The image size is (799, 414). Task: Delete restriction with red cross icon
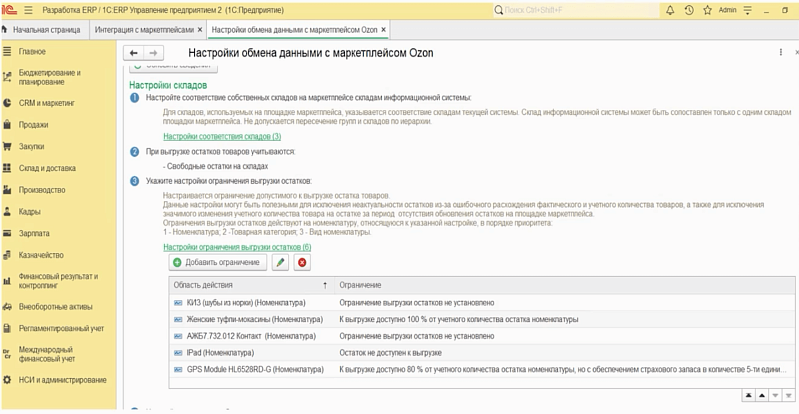point(302,262)
